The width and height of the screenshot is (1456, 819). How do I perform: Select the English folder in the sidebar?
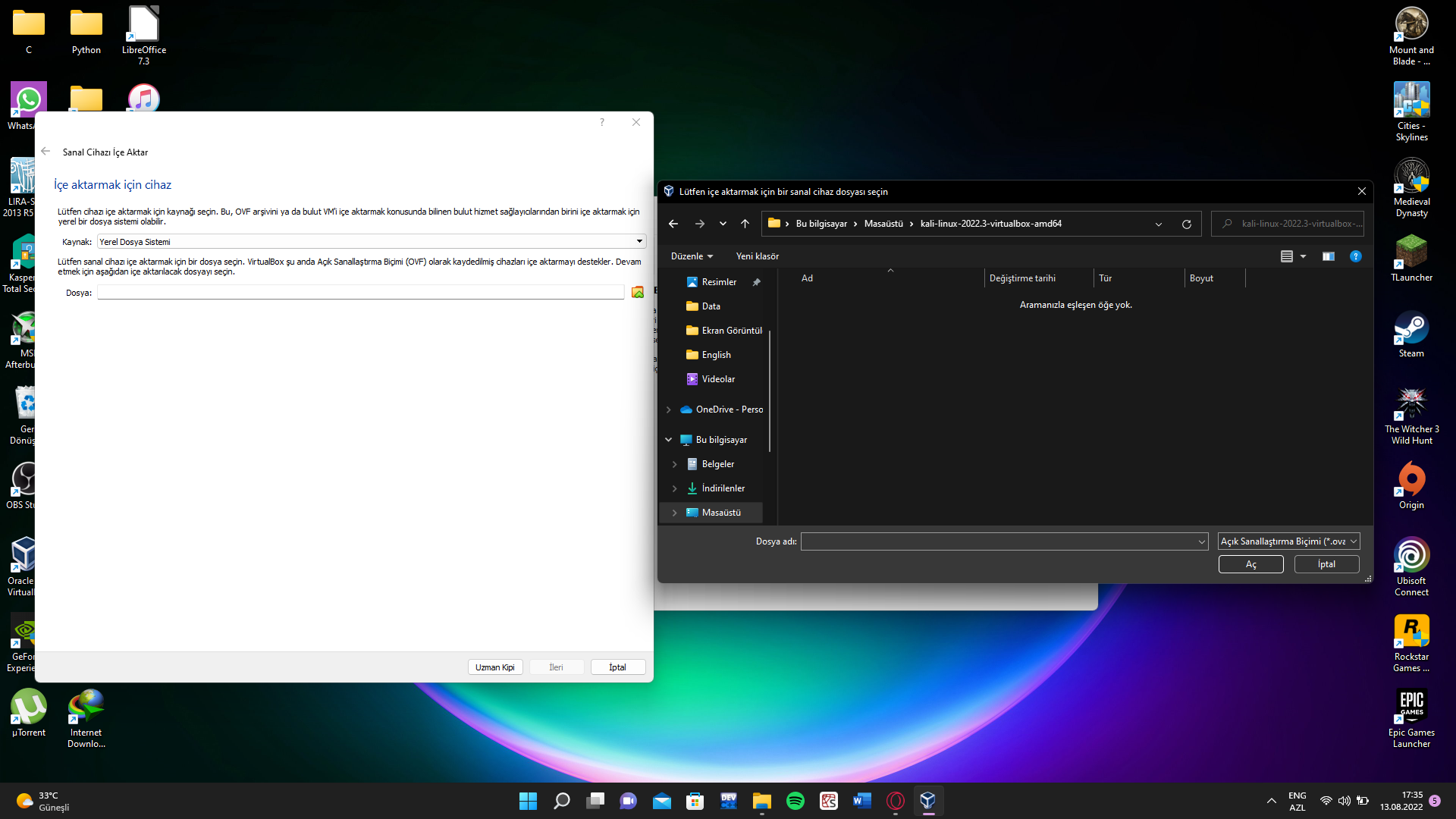coord(716,355)
